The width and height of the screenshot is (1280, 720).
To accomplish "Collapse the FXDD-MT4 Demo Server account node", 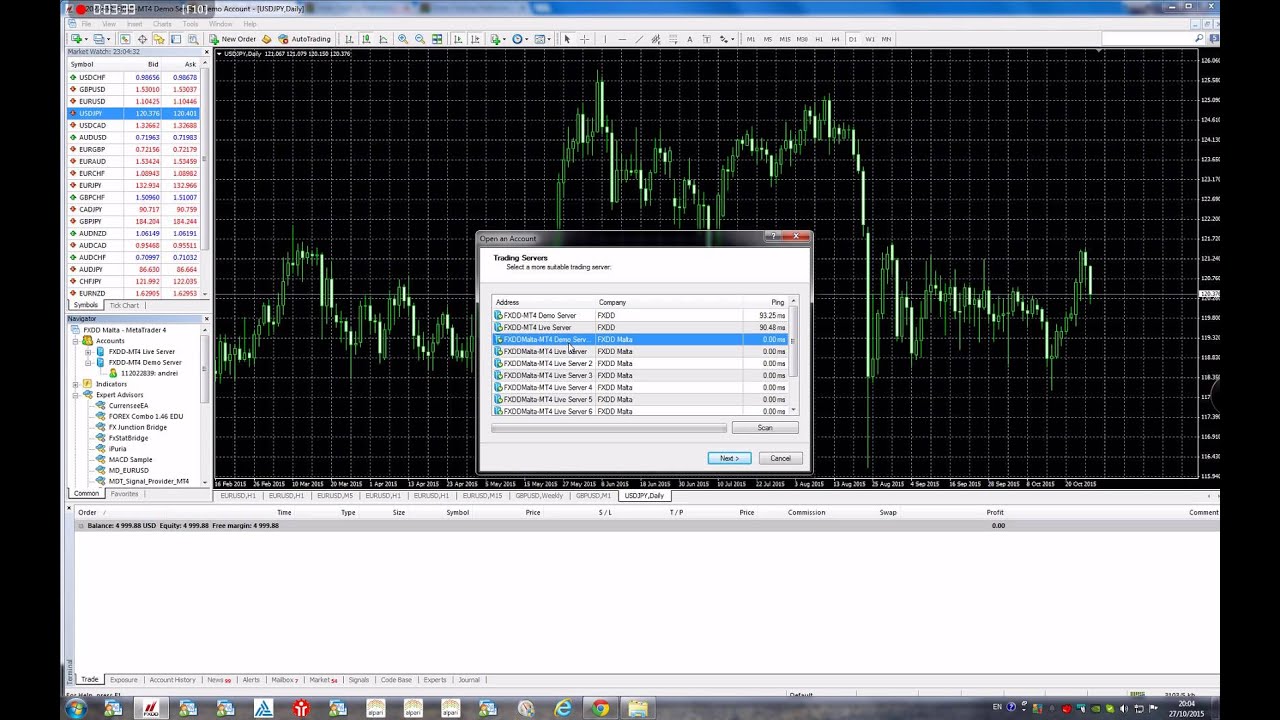I will pyautogui.click(x=88, y=363).
